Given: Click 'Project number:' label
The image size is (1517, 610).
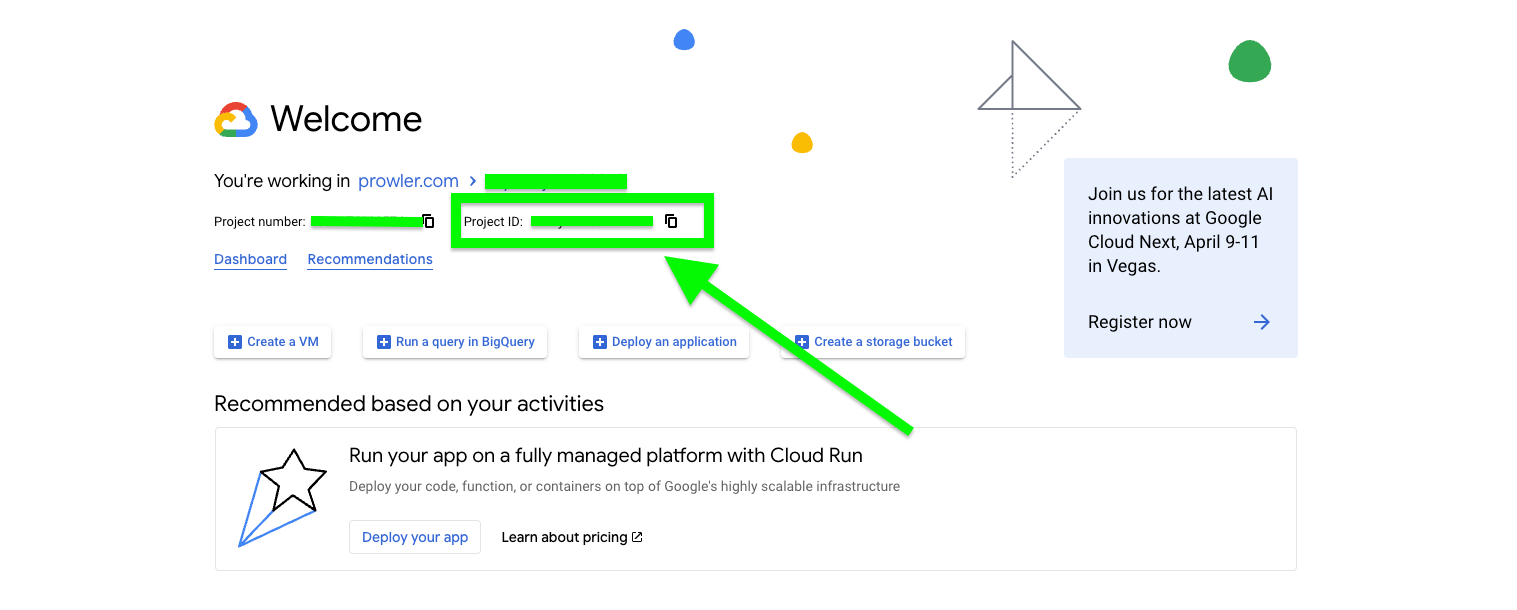Looking at the screenshot, I should [260, 222].
